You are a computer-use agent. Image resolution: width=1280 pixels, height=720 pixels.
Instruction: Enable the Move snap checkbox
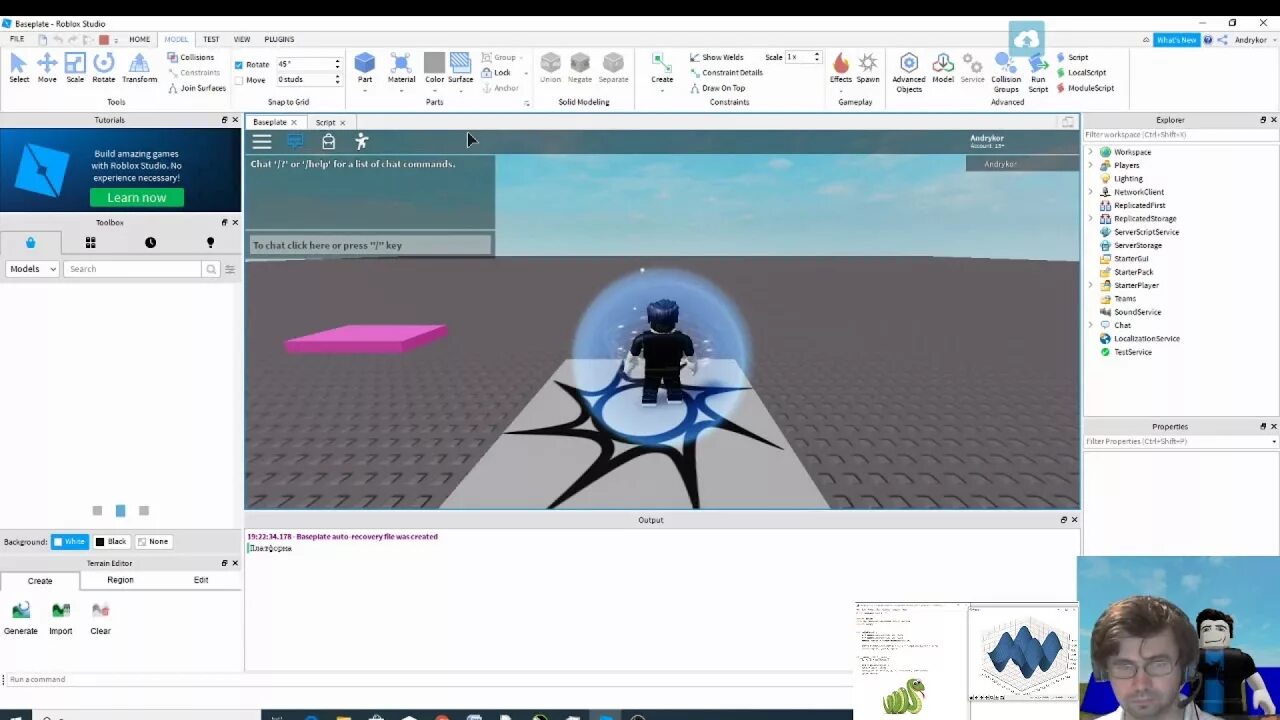239,80
